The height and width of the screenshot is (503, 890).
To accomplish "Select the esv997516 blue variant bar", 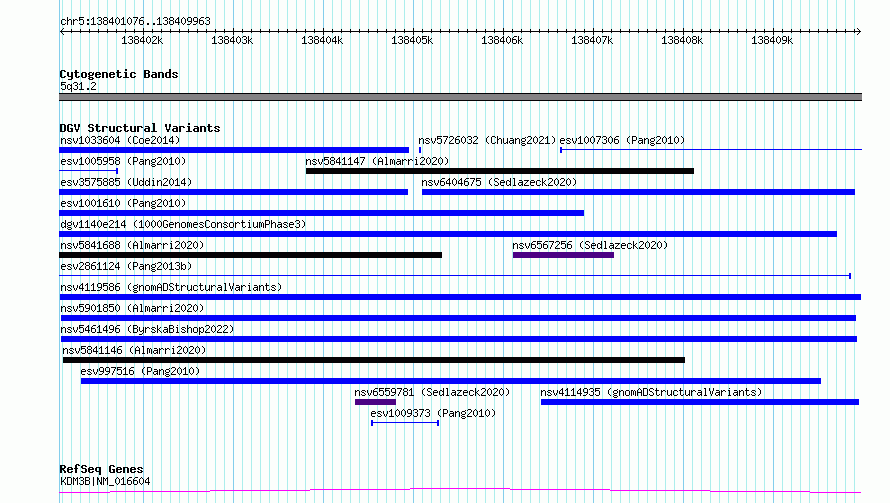I will [451, 381].
